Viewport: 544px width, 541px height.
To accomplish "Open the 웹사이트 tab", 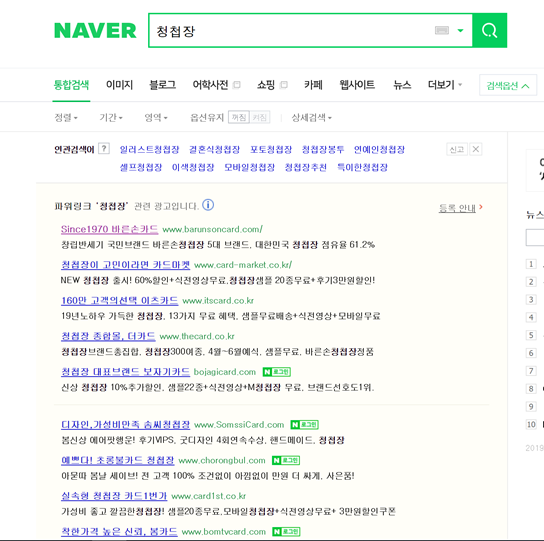I will click(357, 85).
